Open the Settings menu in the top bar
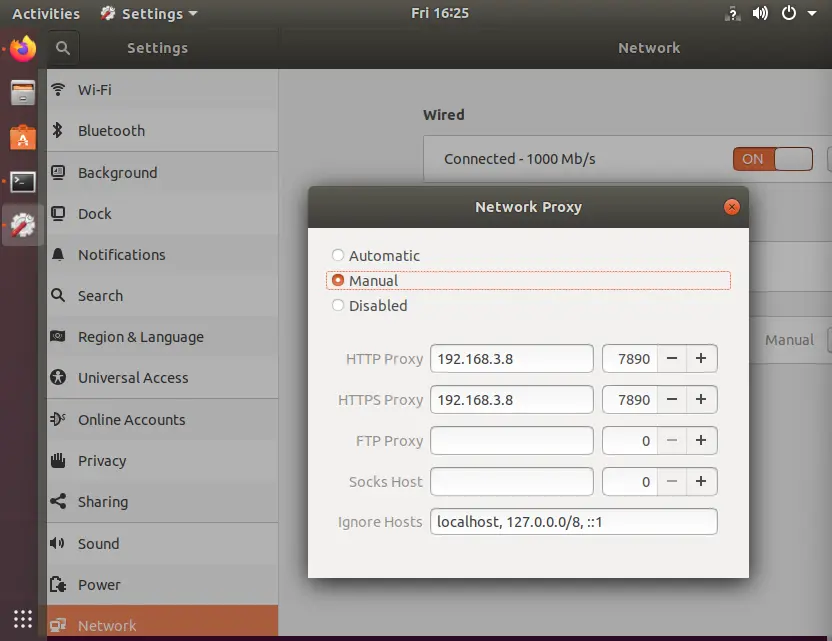This screenshot has height=641, width=832. pyautogui.click(x=148, y=13)
